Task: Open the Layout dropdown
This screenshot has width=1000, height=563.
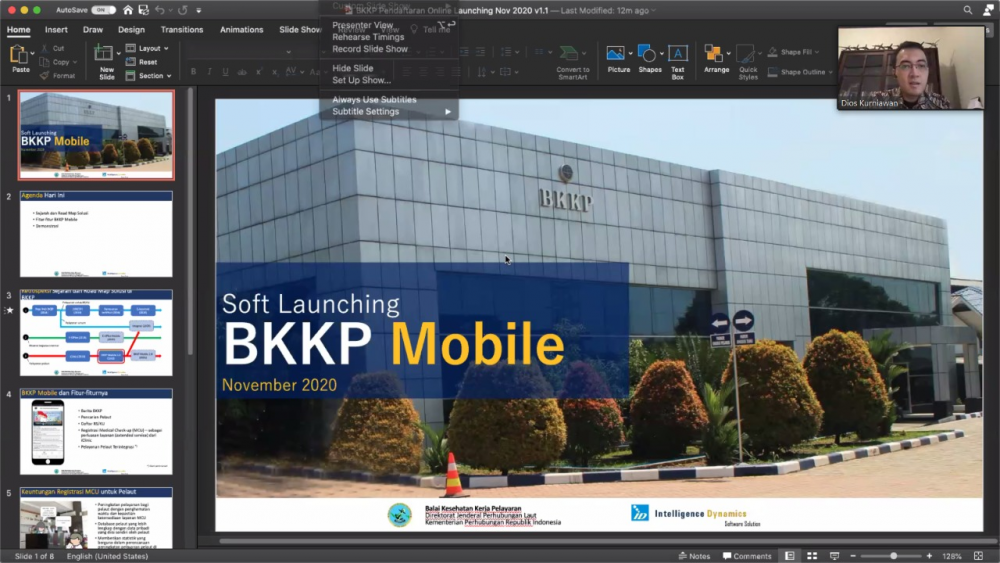Action: click(147, 48)
